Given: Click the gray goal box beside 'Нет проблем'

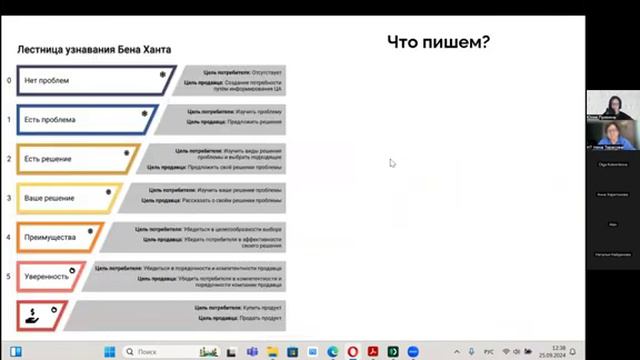Looking at the screenshot, I should [229, 80].
